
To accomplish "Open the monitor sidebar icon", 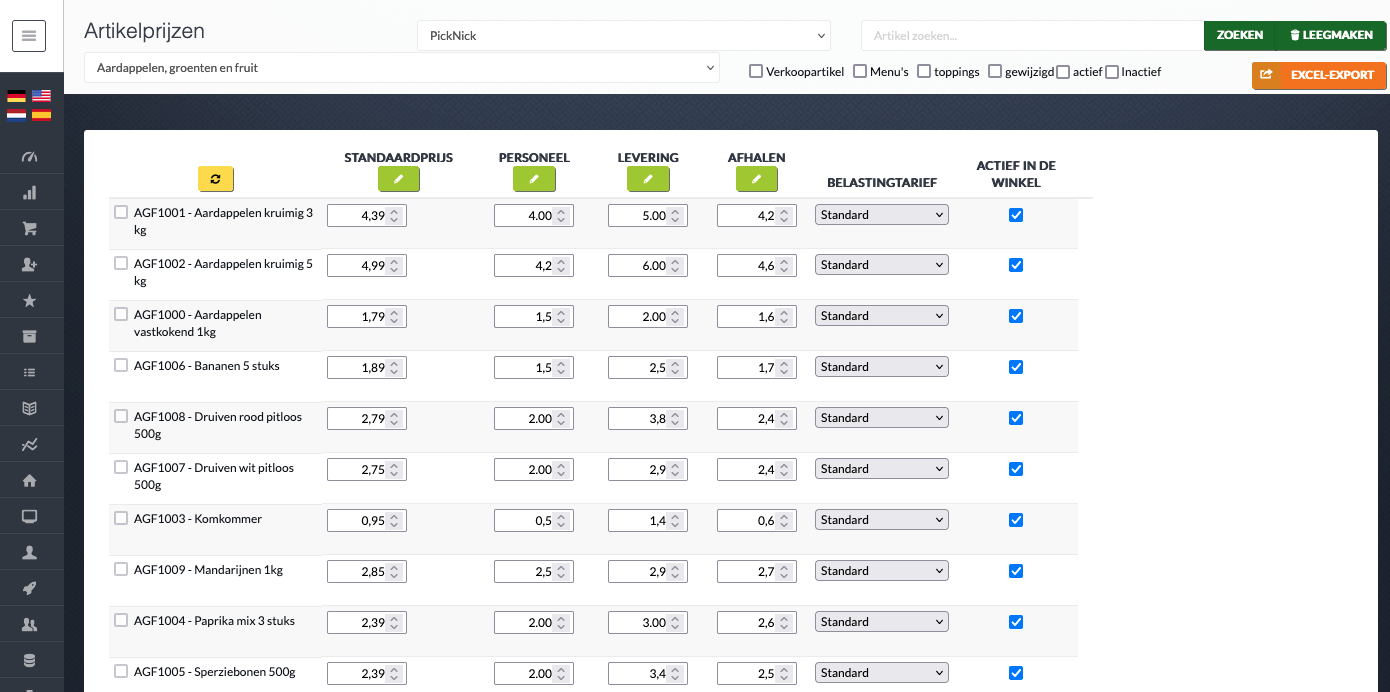I will coord(29,516).
